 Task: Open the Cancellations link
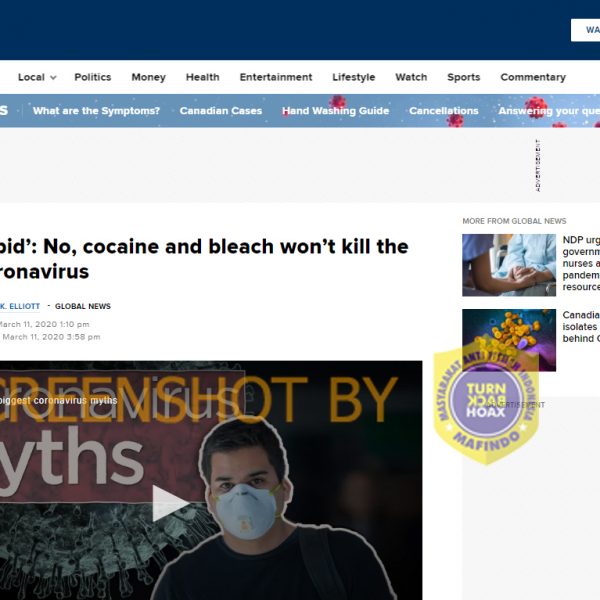[x=443, y=111]
